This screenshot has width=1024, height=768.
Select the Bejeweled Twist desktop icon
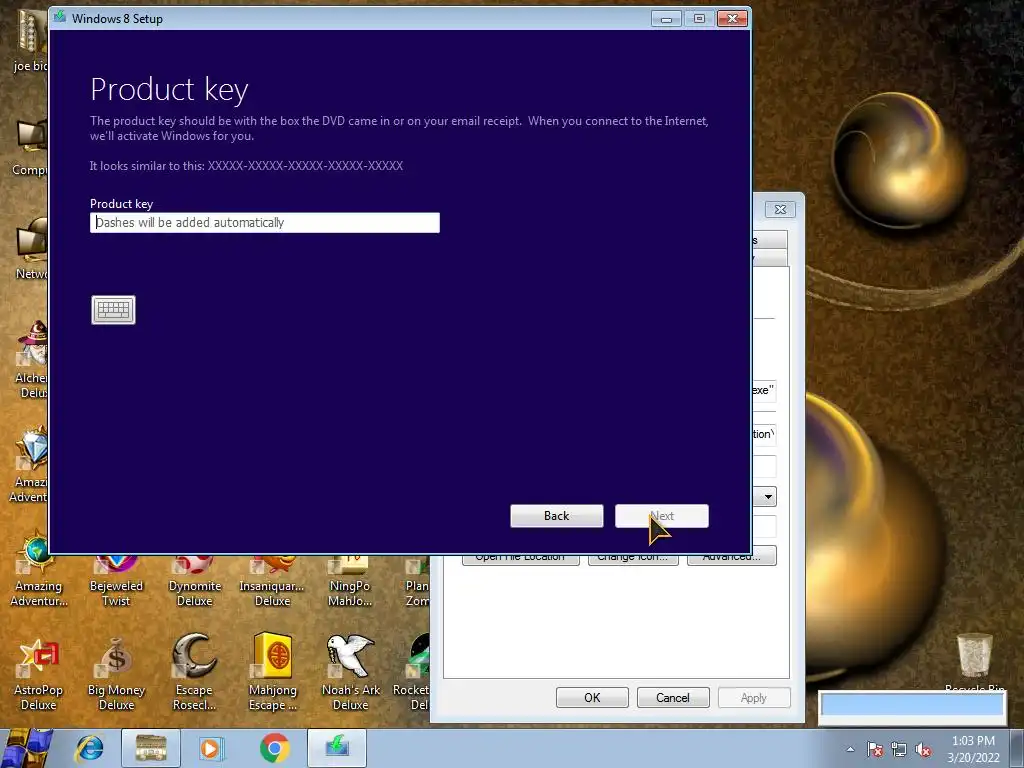[116, 581]
